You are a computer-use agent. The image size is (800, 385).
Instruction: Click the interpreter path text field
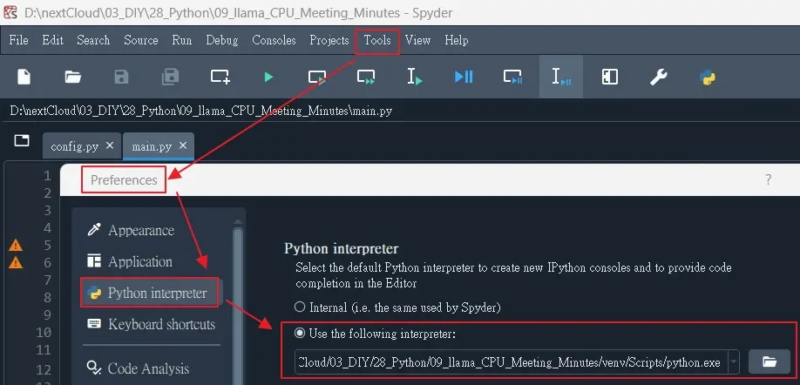point(512,362)
